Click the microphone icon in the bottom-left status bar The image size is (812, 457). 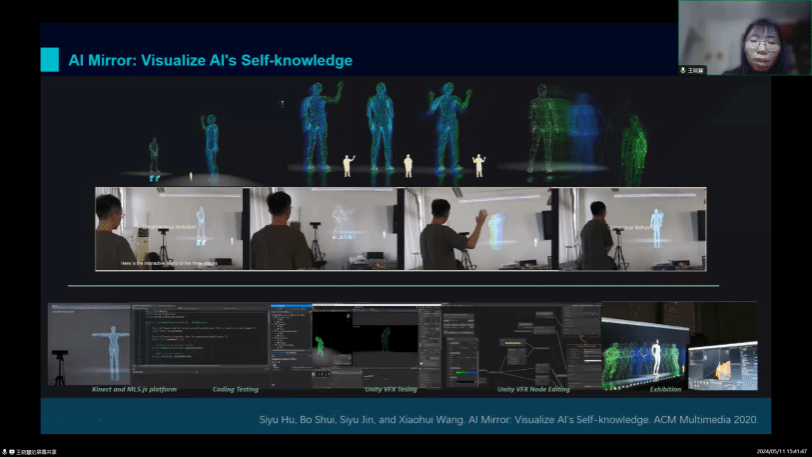click(5, 452)
